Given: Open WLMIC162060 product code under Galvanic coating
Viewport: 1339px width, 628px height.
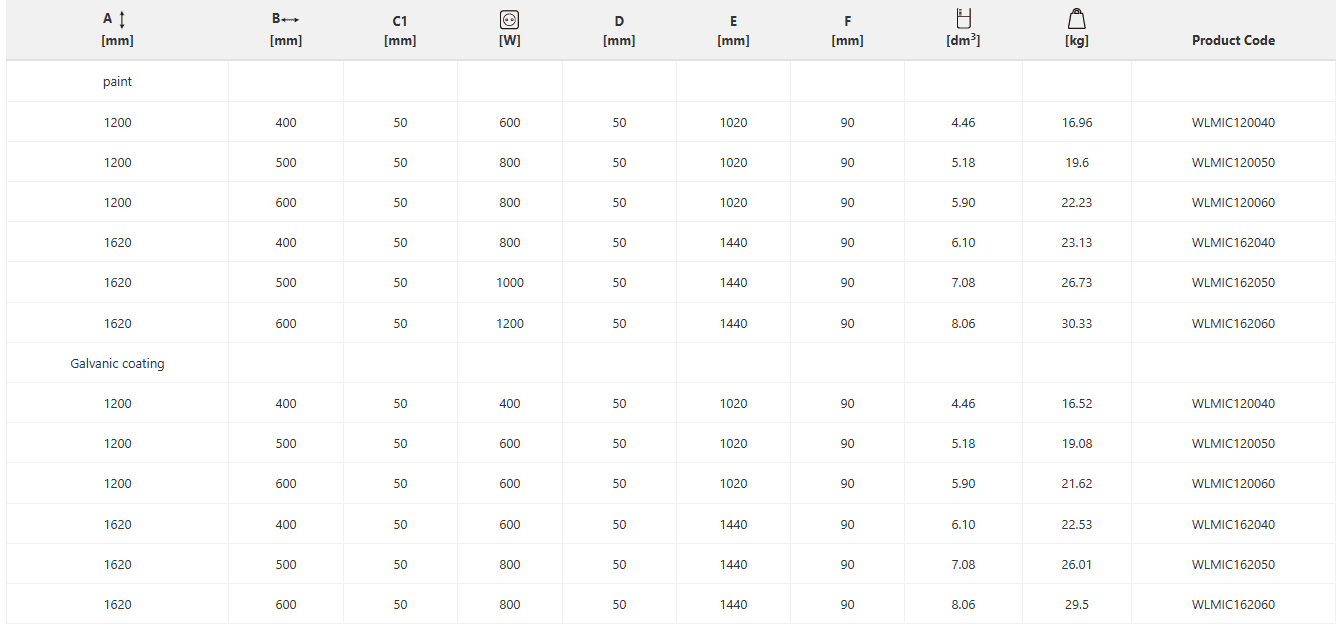Looking at the screenshot, I should [1233, 605].
